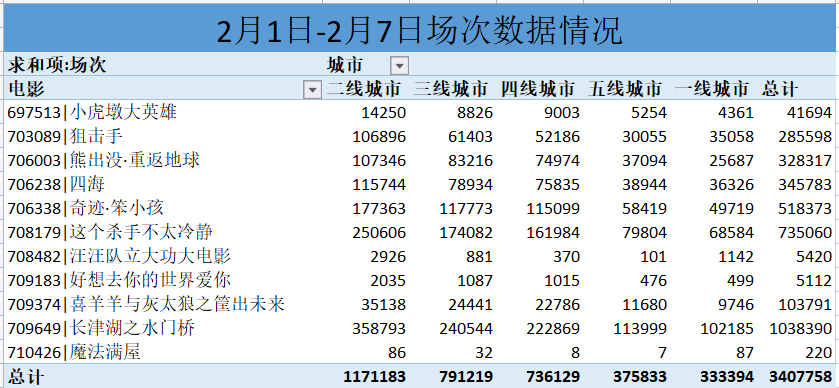Click the cell value 881
Viewport: 839px width, 388px height.
(480, 257)
